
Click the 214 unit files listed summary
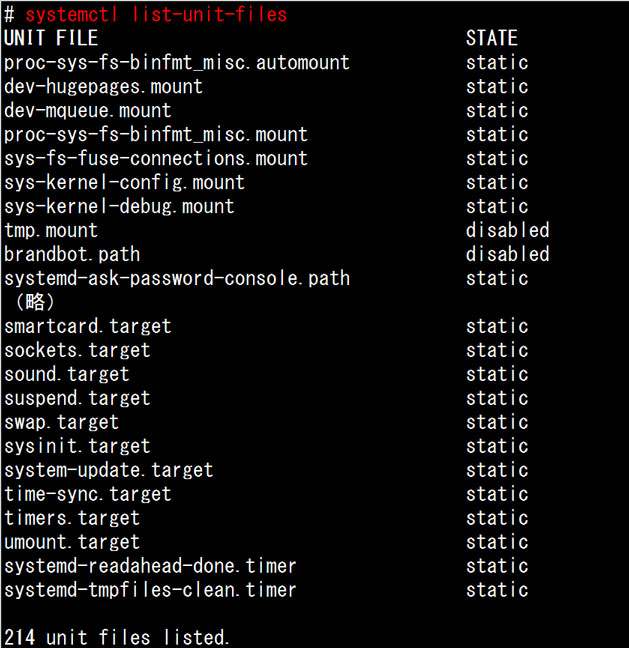[117, 637]
